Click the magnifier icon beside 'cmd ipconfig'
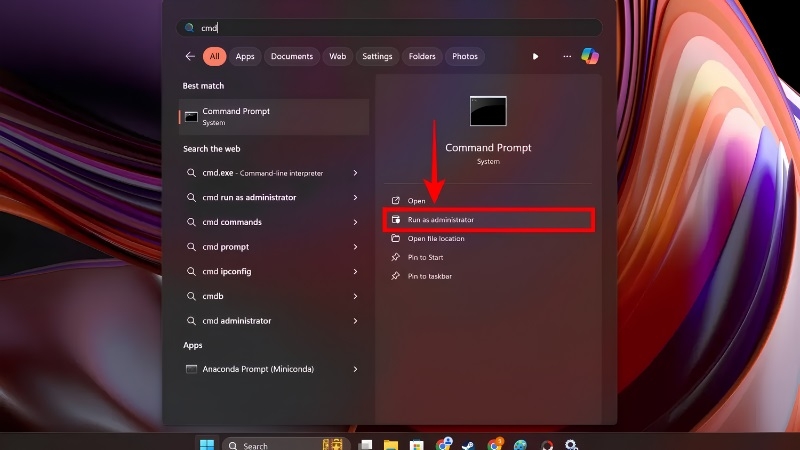This screenshot has height=450, width=800. point(191,271)
